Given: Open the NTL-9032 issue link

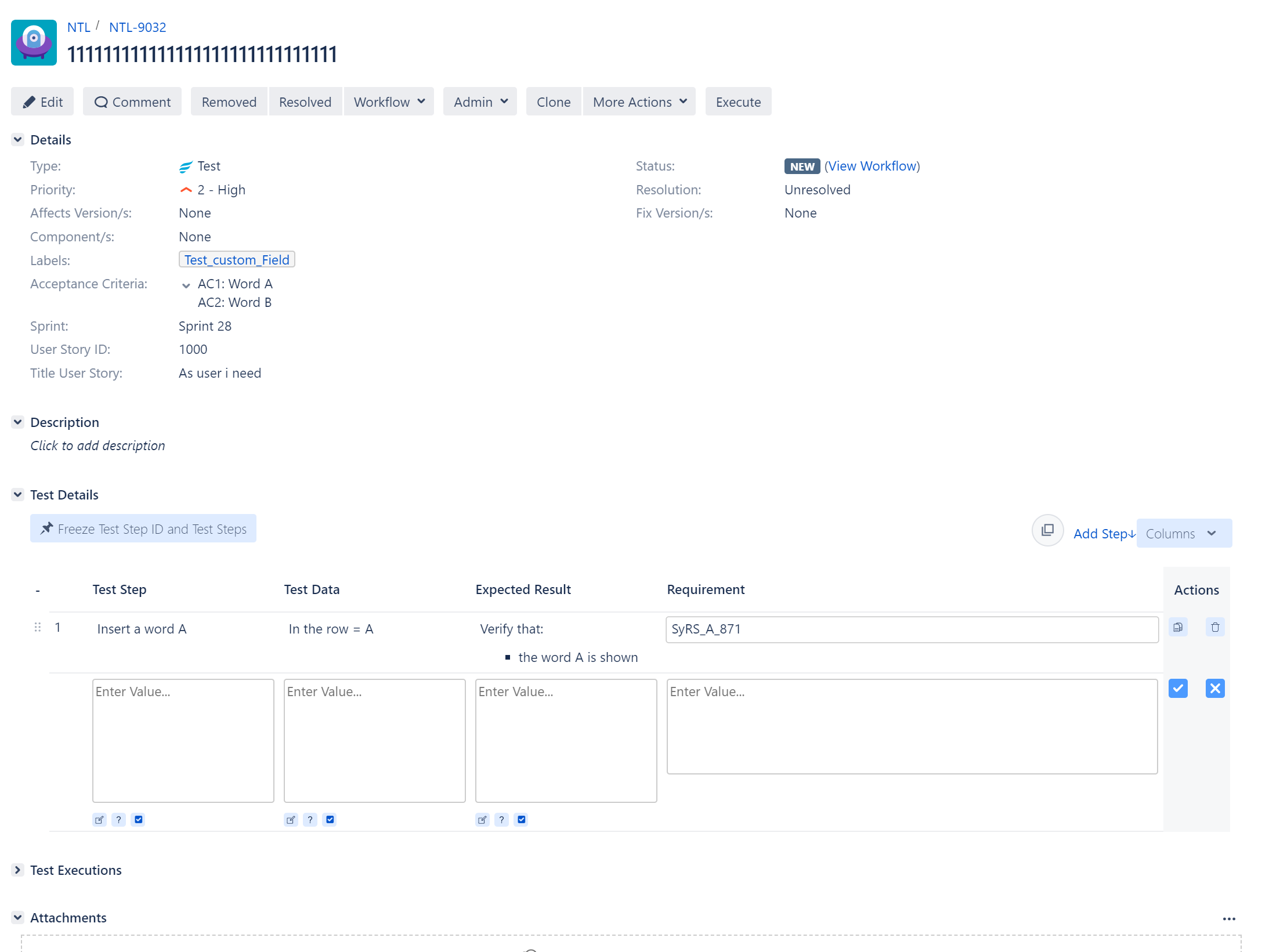Looking at the screenshot, I should (138, 27).
